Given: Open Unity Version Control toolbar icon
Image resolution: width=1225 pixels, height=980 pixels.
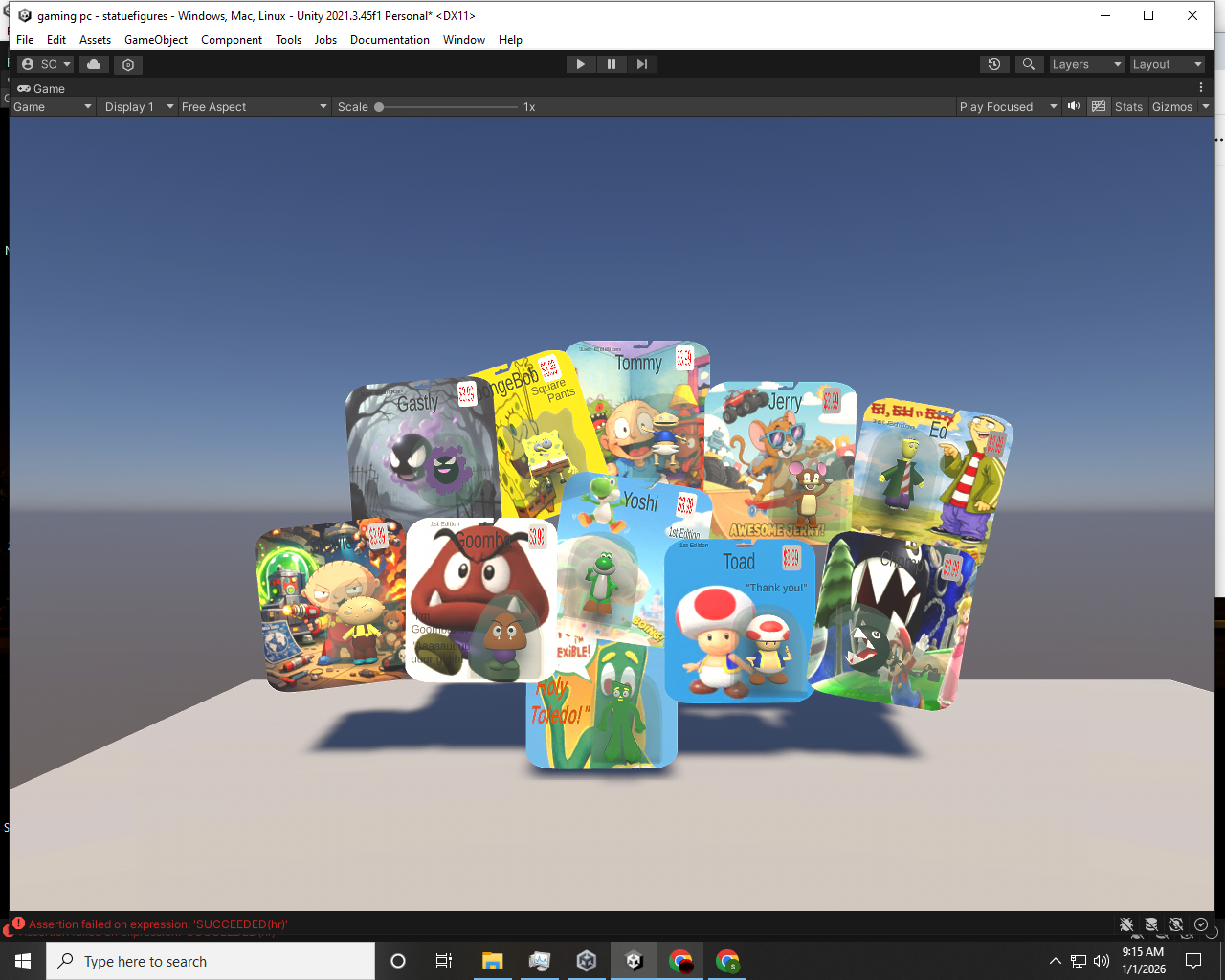Looking at the screenshot, I should [x=128, y=64].
